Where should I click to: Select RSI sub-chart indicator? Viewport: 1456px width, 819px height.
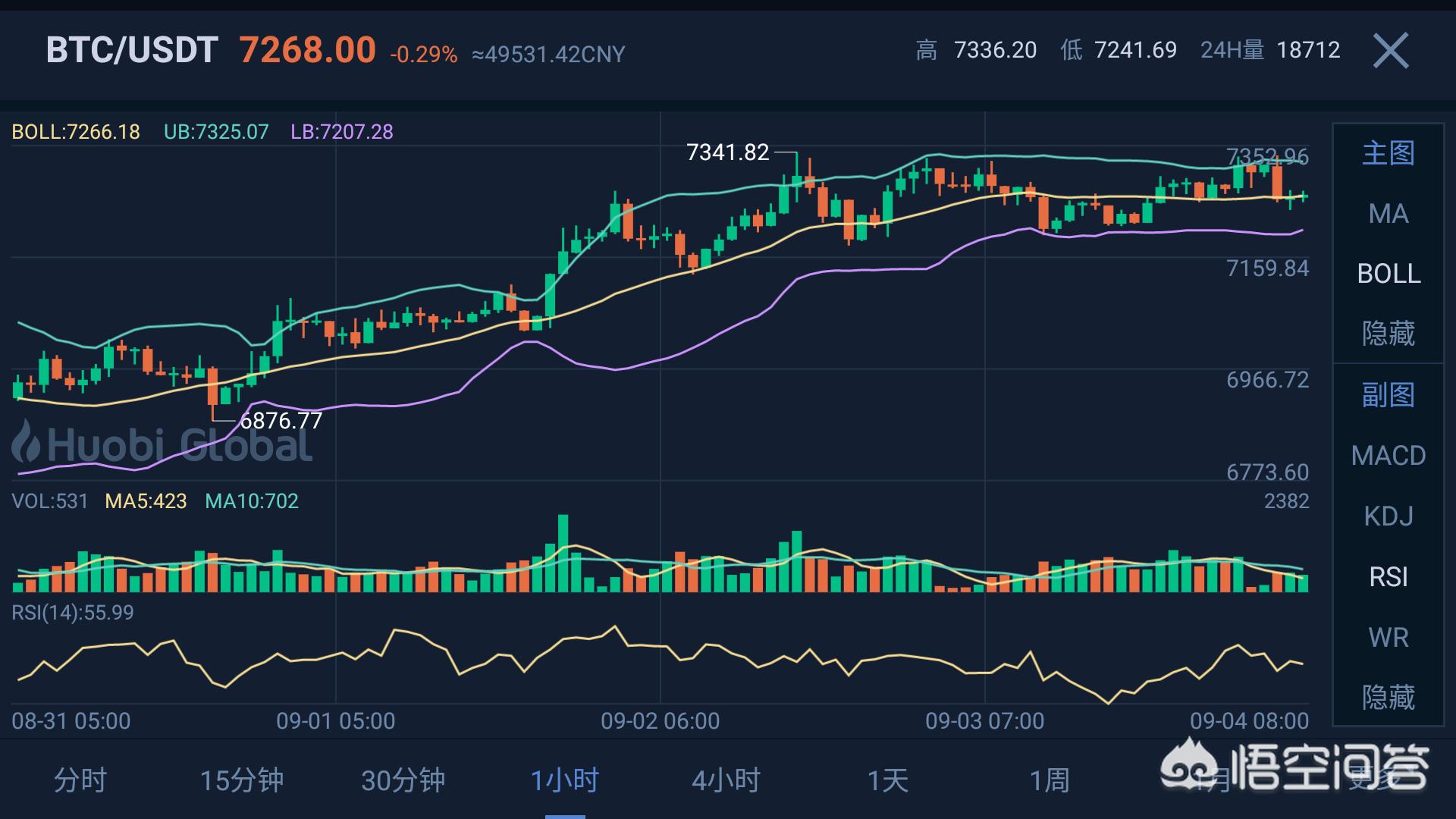coord(1389,577)
